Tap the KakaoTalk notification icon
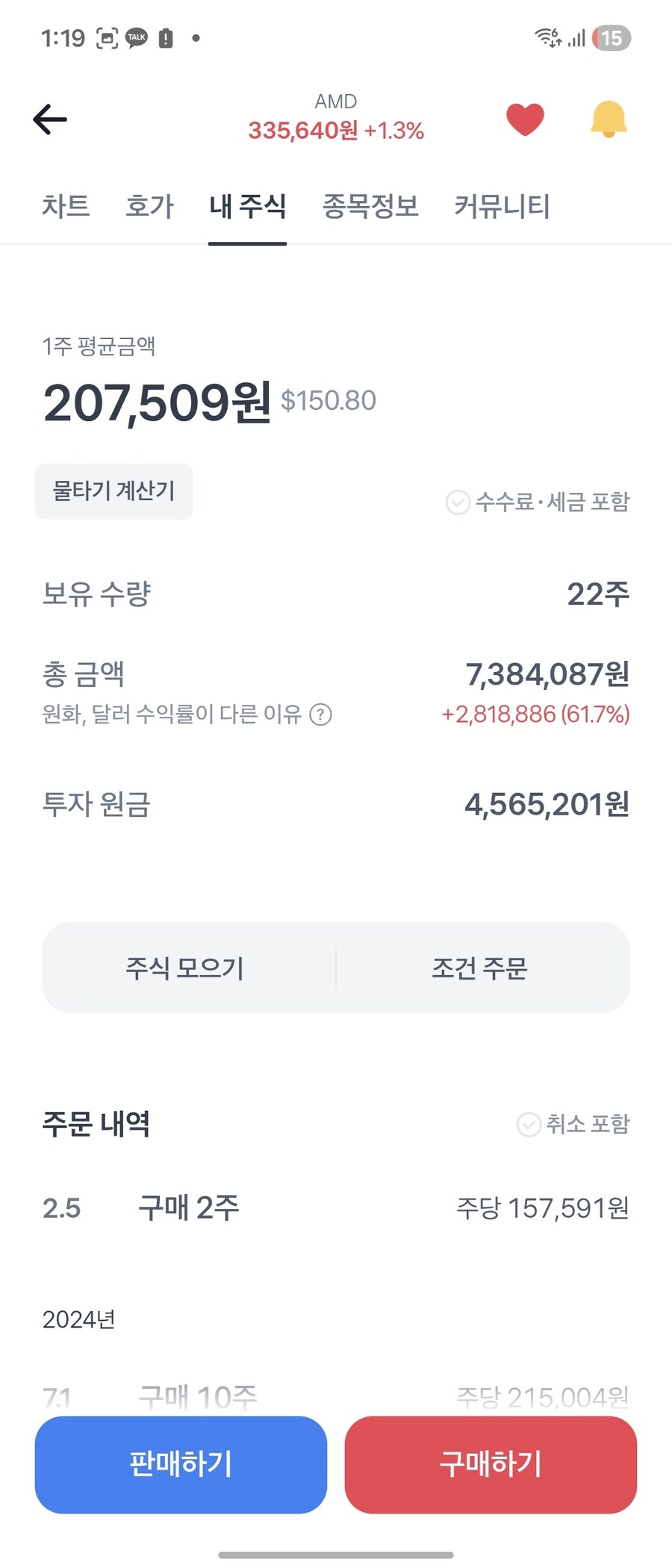672x1568 pixels. coord(137,38)
